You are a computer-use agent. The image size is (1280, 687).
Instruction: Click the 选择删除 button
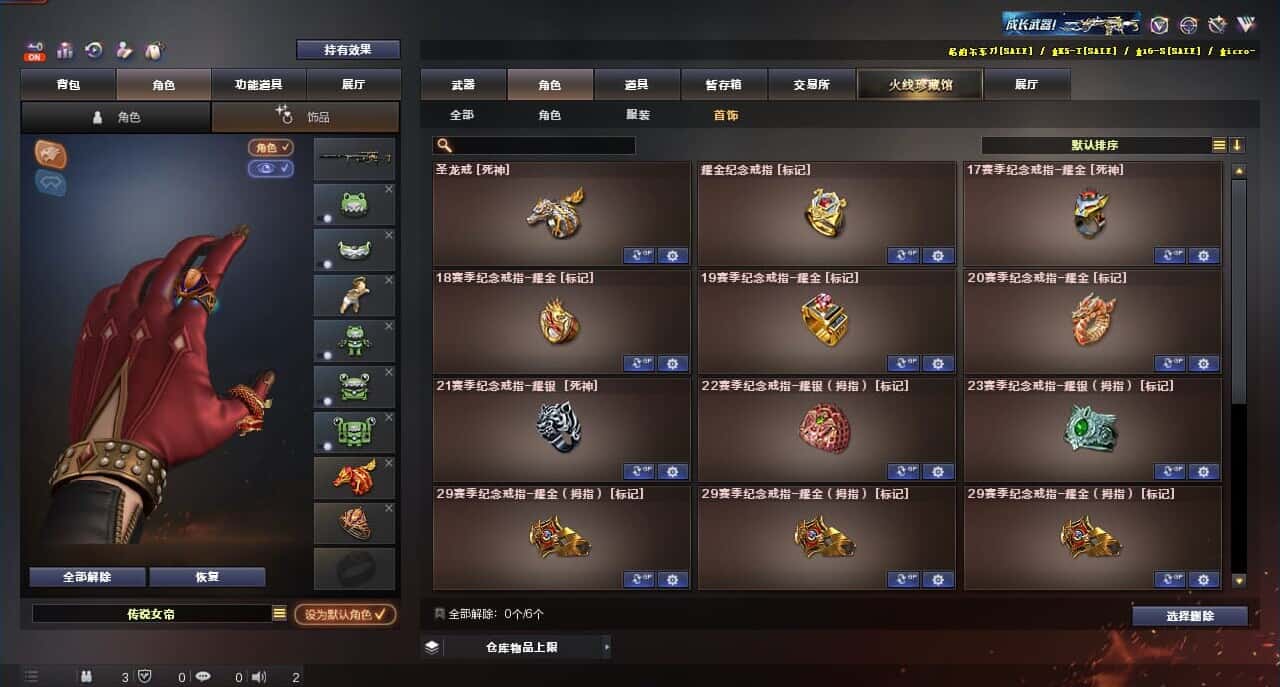point(1190,616)
